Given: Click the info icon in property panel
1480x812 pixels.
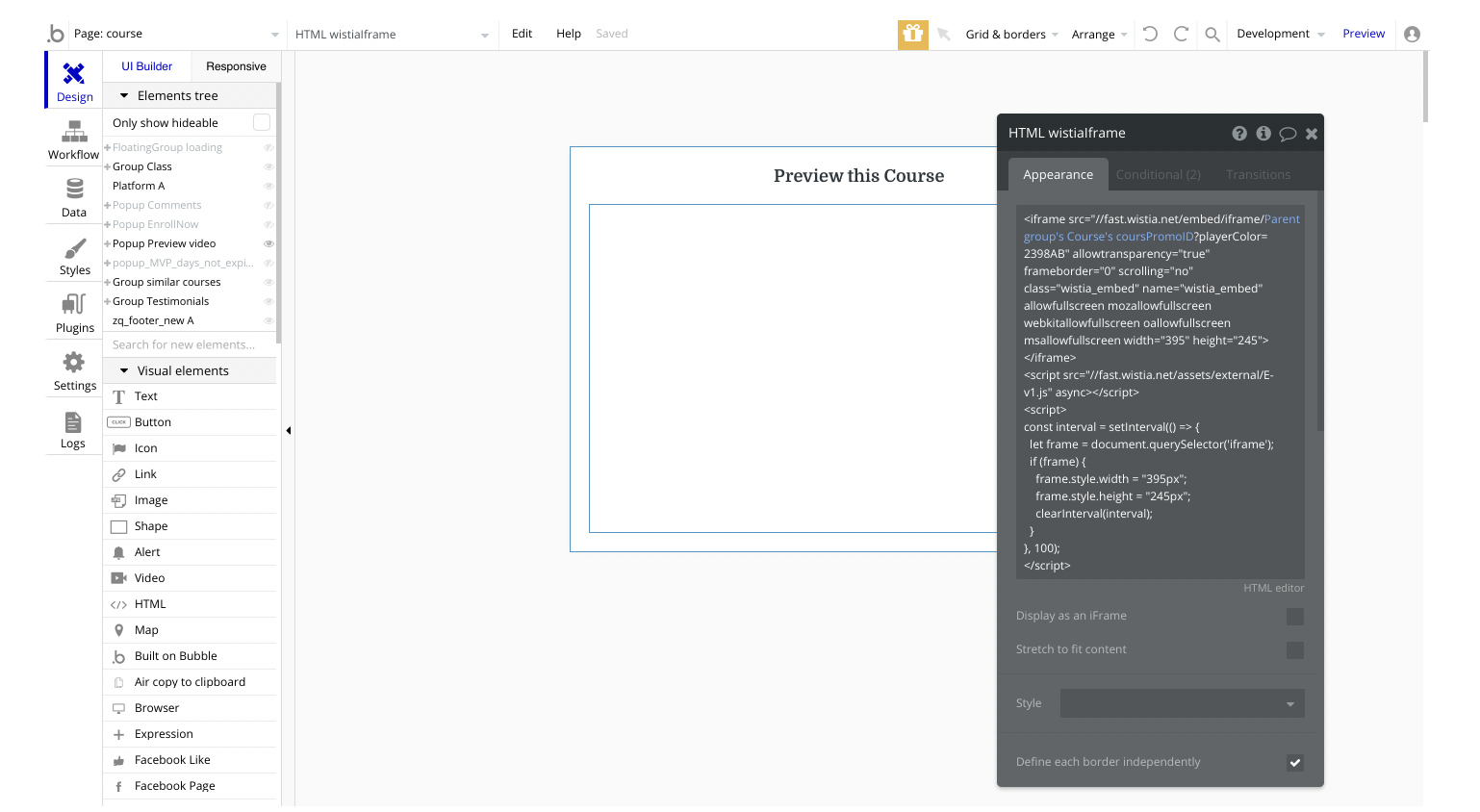Looking at the screenshot, I should click(1263, 134).
